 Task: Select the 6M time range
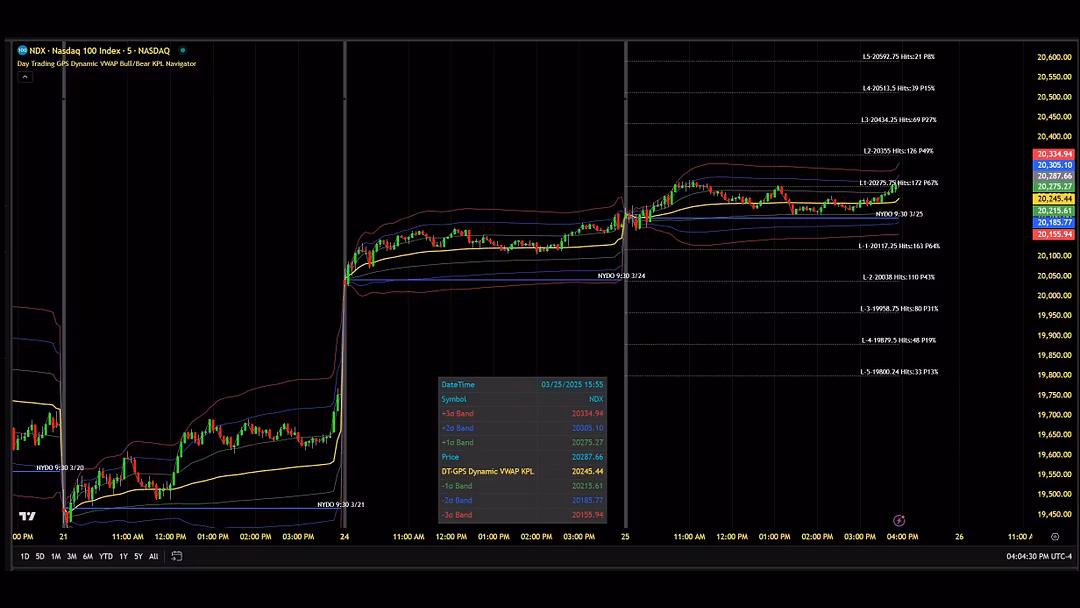[x=87, y=556]
